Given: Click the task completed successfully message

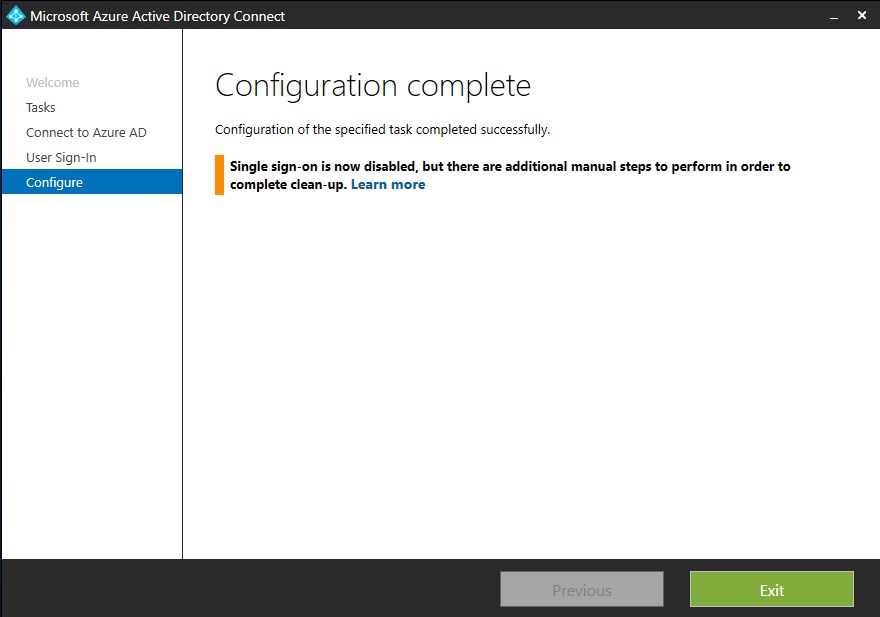Looking at the screenshot, I should point(382,130).
